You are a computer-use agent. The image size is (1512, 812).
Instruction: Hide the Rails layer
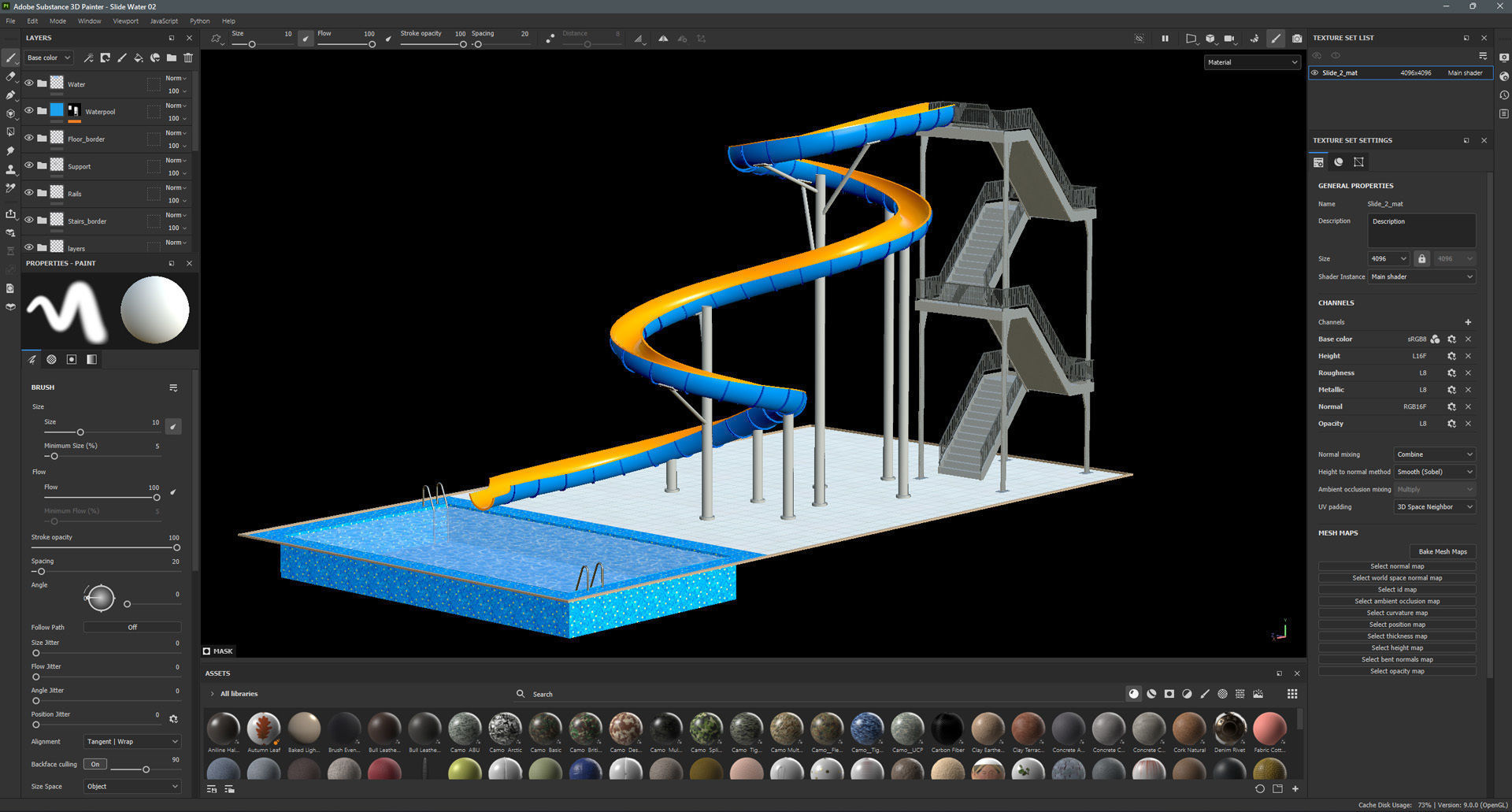tap(29, 192)
